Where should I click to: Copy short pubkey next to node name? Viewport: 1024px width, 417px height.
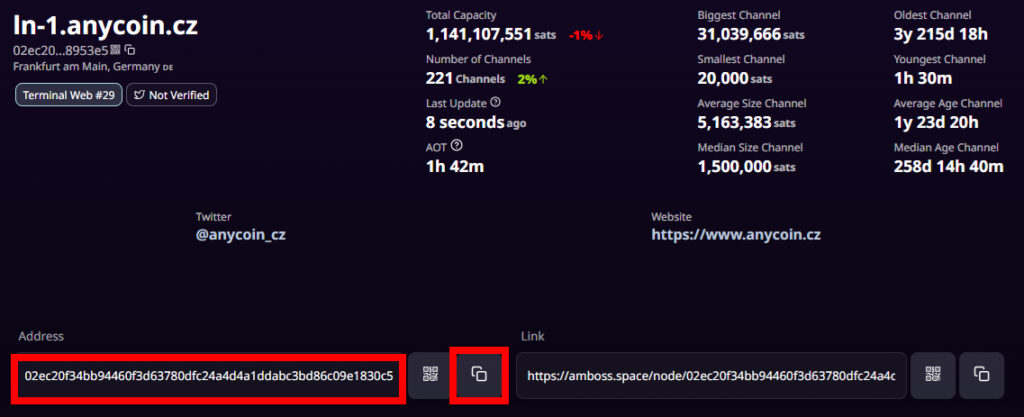[x=130, y=50]
